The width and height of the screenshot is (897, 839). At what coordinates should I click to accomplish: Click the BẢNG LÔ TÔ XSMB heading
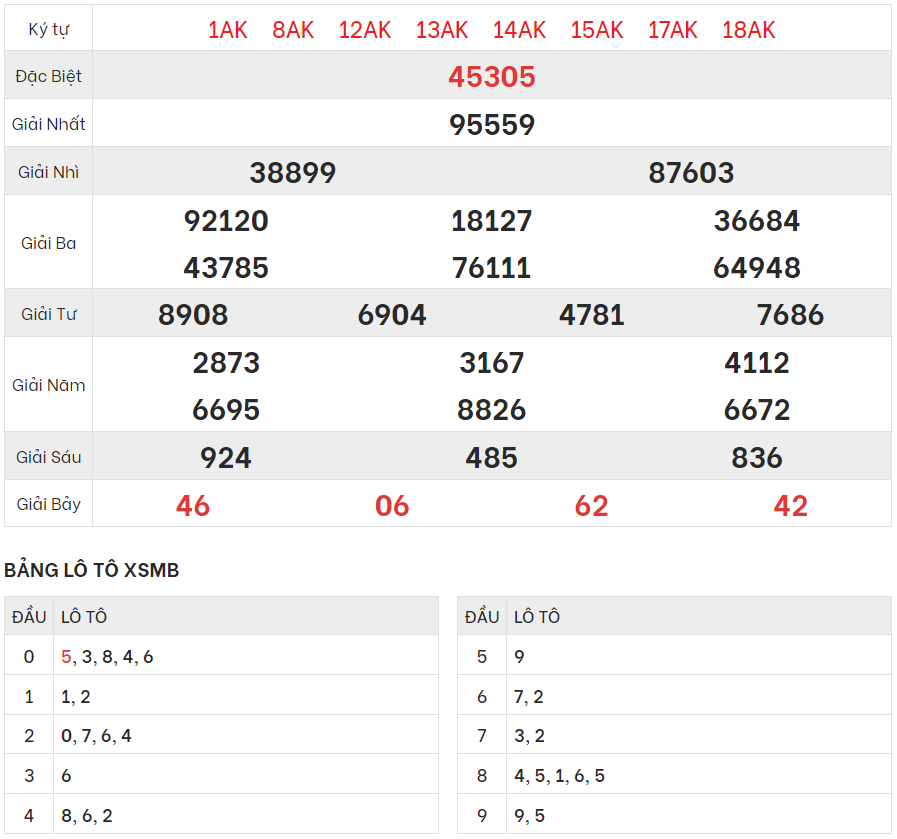(x=92, y=570)
